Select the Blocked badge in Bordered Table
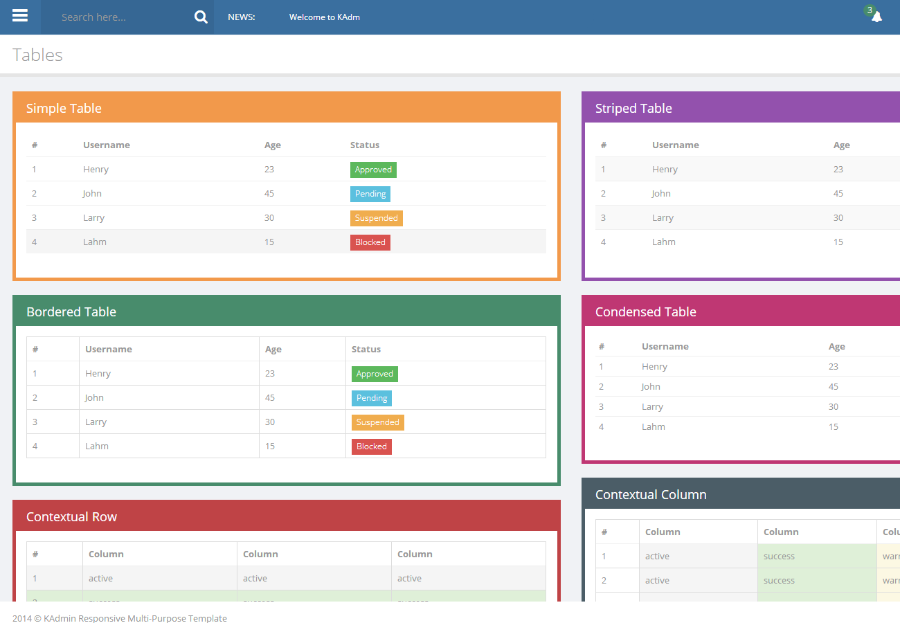The image size is (900, 623). point(371,447)
